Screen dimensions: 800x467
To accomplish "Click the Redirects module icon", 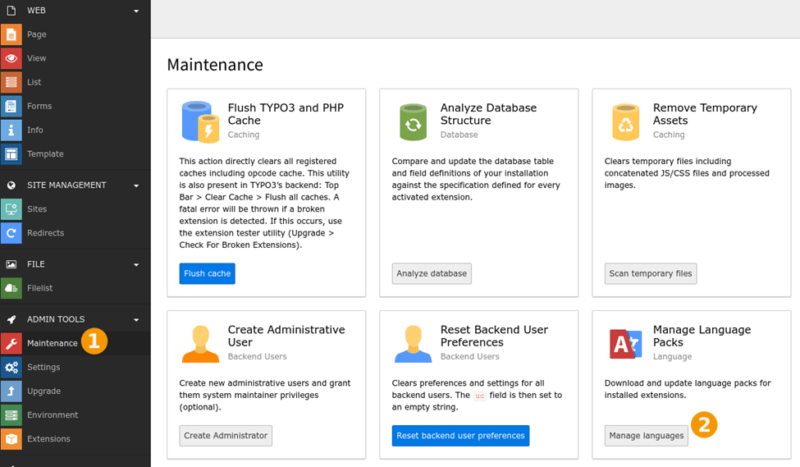I will tap(11, 233).
